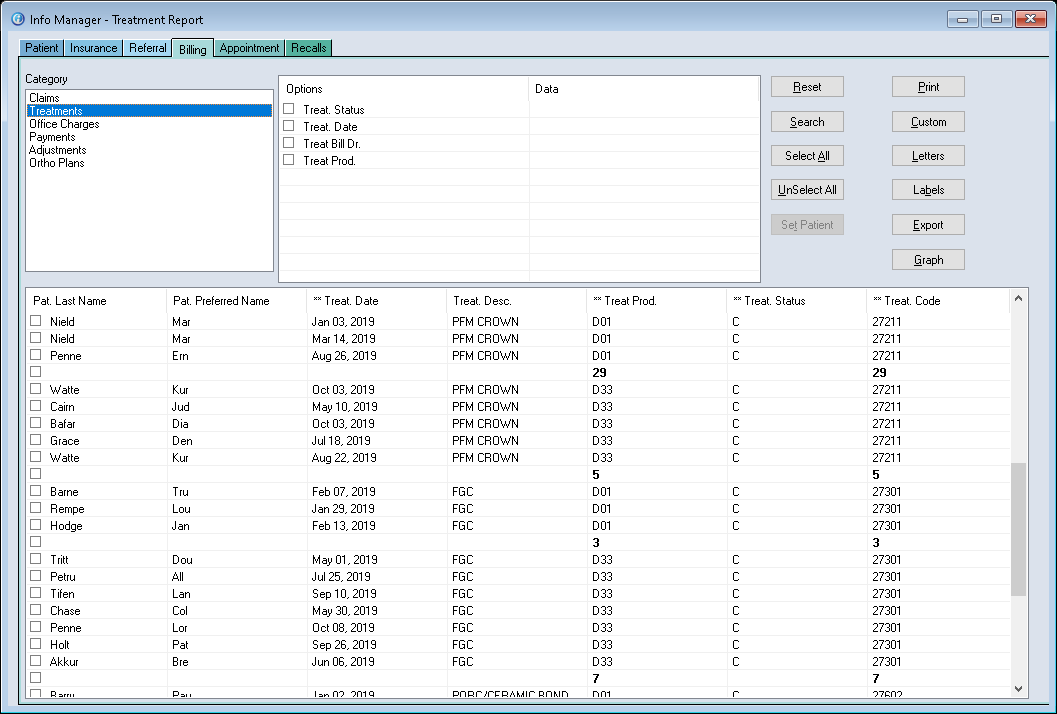Click the Reset button
This screenshot has width=1057, height=714.
(x=807, y=87)
